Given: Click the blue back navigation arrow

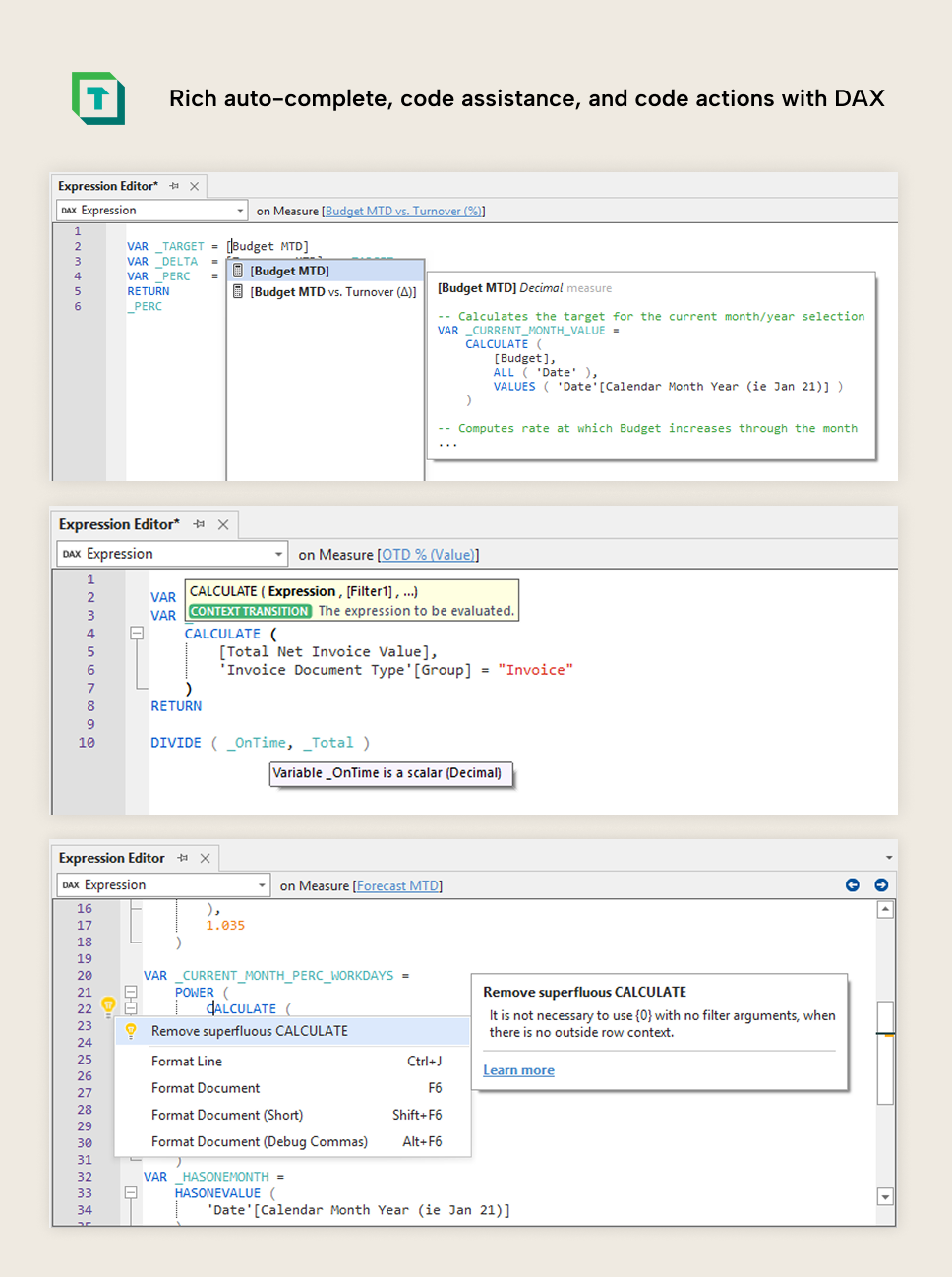Looking at the screenshot, I should (x=853, y=884).
